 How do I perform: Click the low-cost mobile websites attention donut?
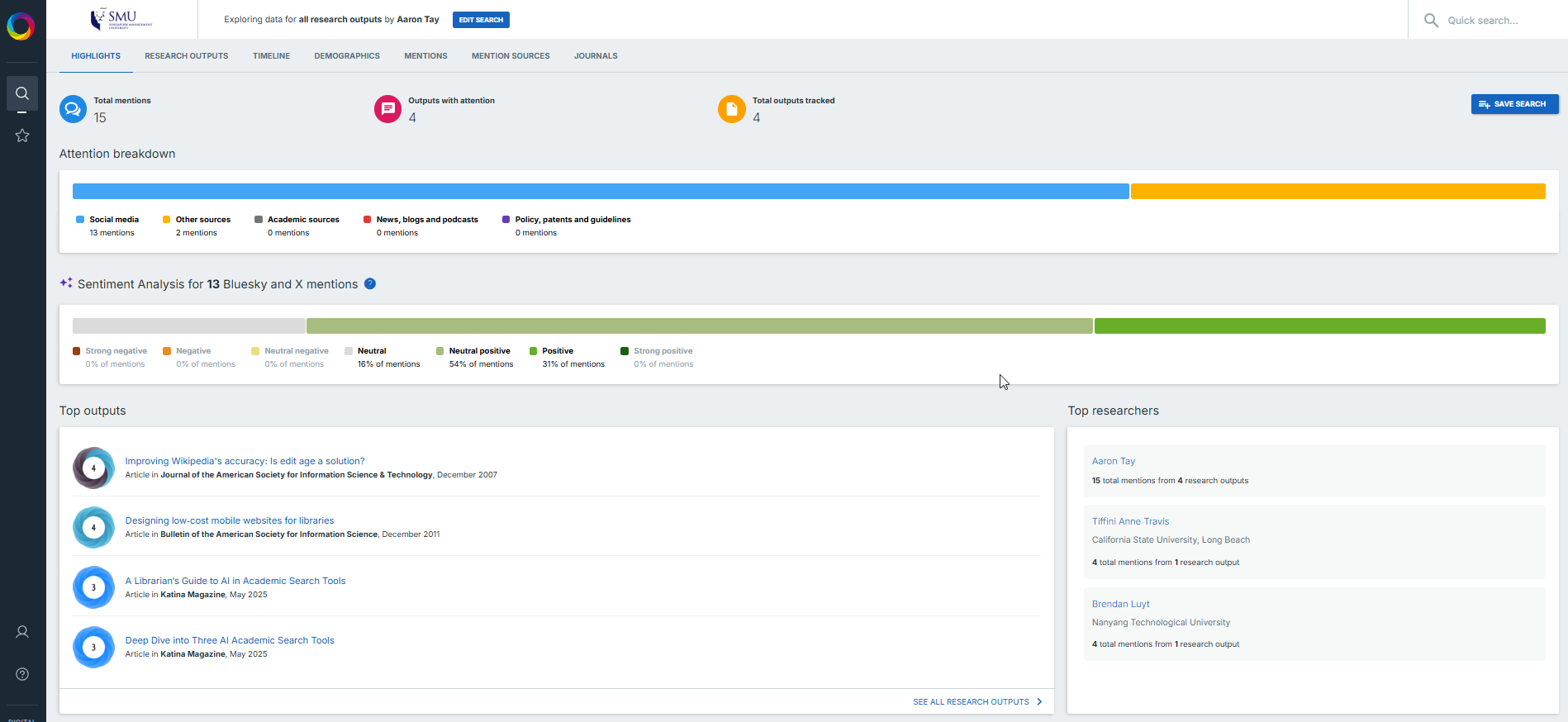point(93,527)
